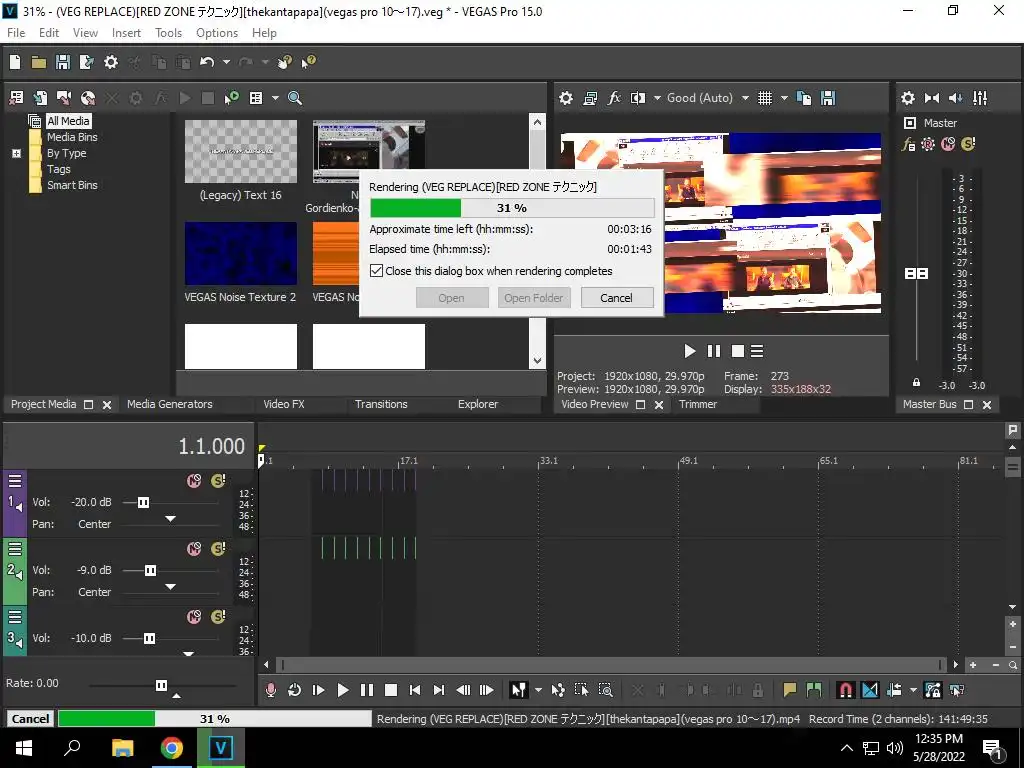Enable Snapping magnet icon
Viewport: 1024px width, 768px height.
tap(846, 690)
